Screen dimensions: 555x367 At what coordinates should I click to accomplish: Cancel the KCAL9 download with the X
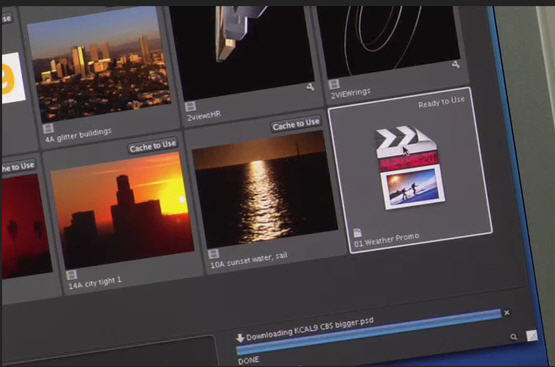[507, 312]
